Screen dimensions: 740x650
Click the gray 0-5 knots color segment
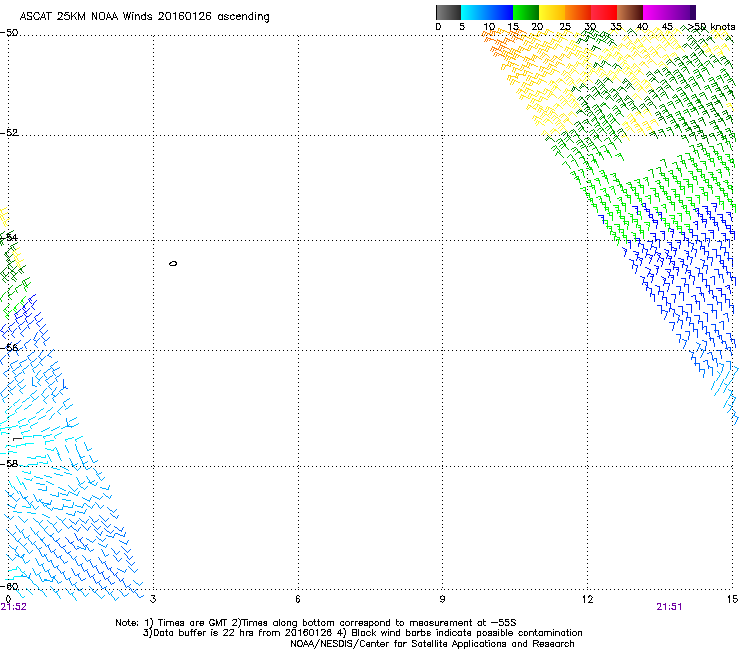[448, 12]
